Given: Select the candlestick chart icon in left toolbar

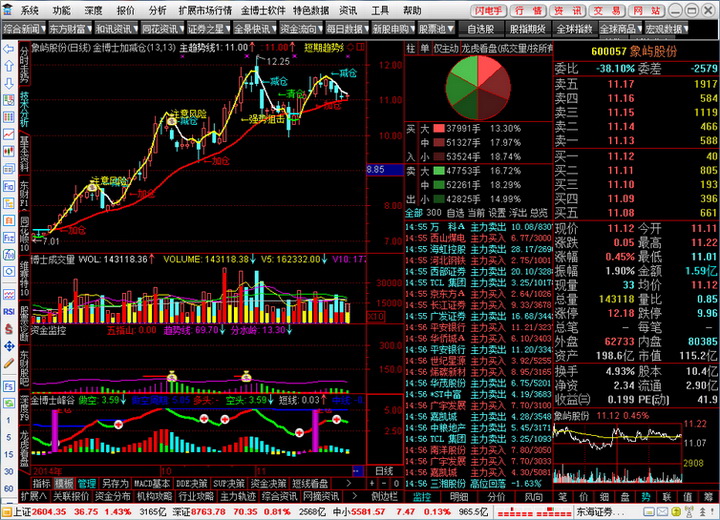Looking at the screenshot, I should click(x=8, y=151).
